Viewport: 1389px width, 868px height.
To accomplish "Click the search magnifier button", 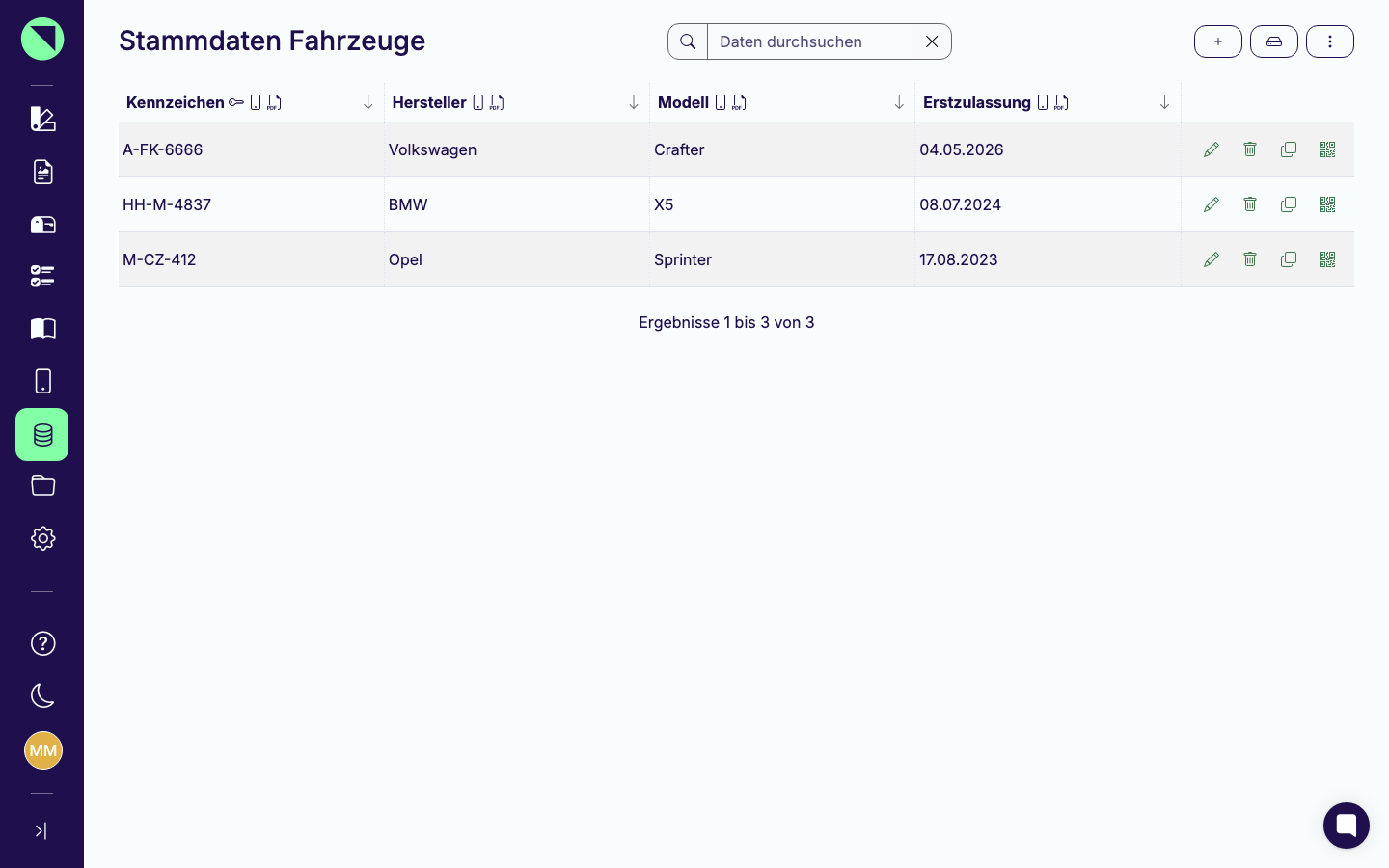I will coord(688,41).
